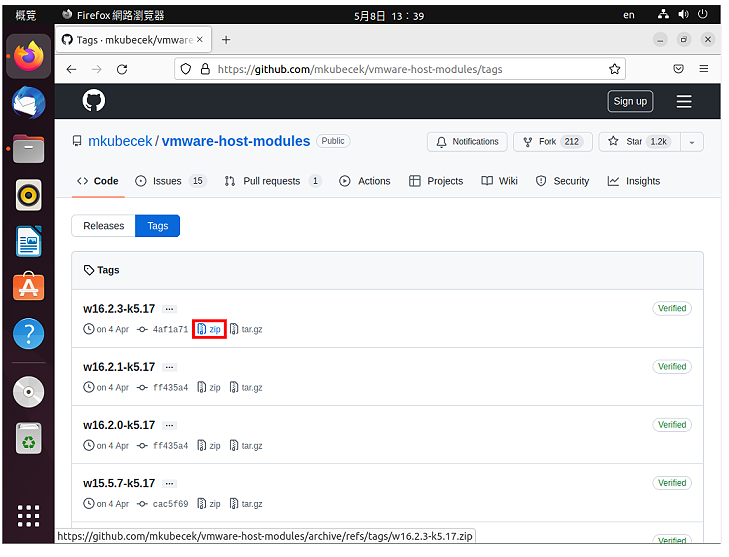Launch Thunderbird from the dock

[x=28, y=103]
